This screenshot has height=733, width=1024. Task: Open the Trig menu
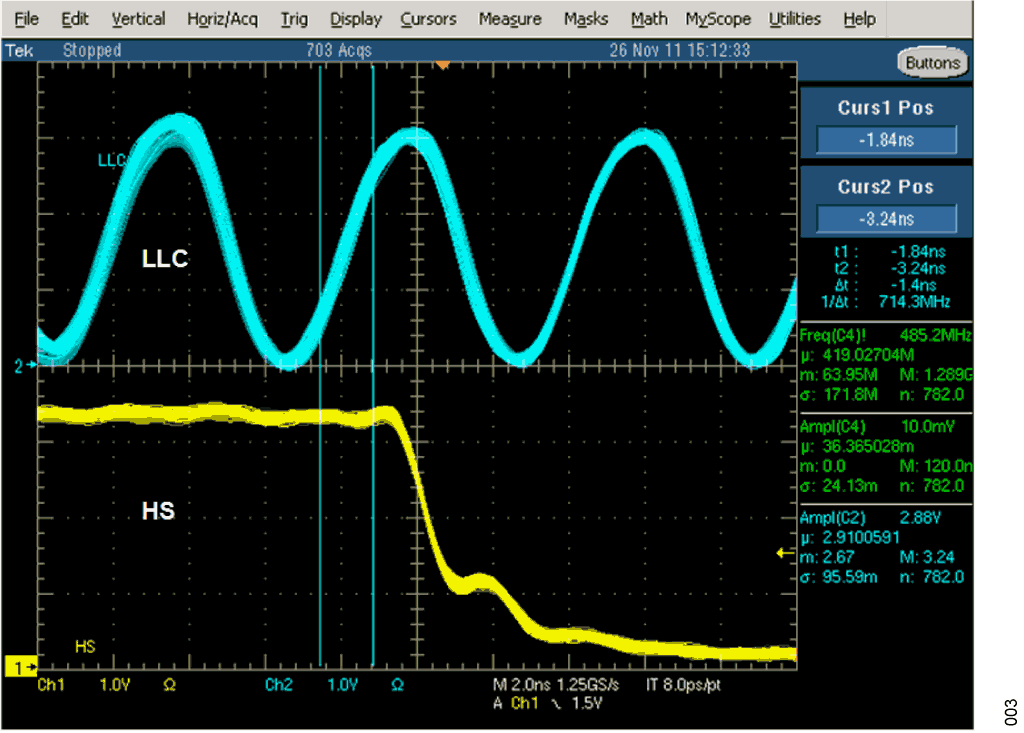(x=294, y=19)
